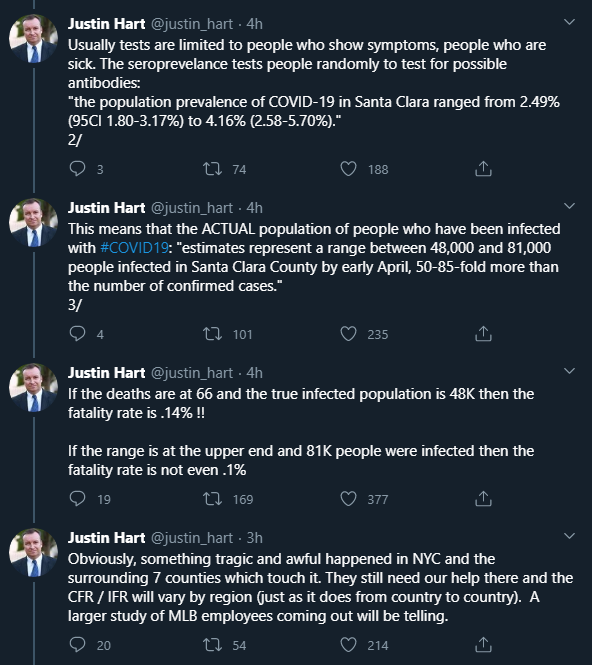Retweet the tweet with 74 retweets

pyautogui.click(x=212, y=169)
